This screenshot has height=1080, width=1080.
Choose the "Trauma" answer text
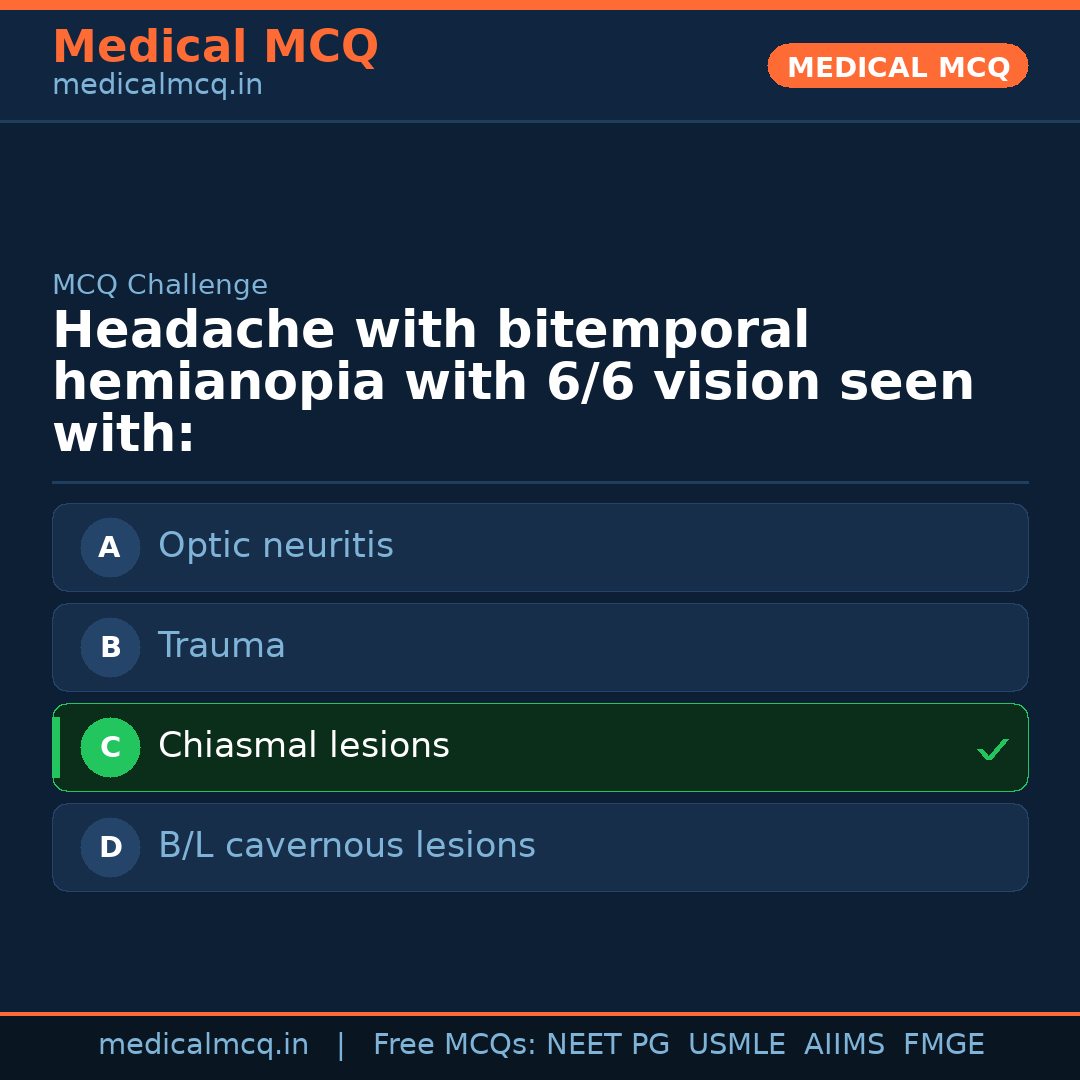point(222,646)
